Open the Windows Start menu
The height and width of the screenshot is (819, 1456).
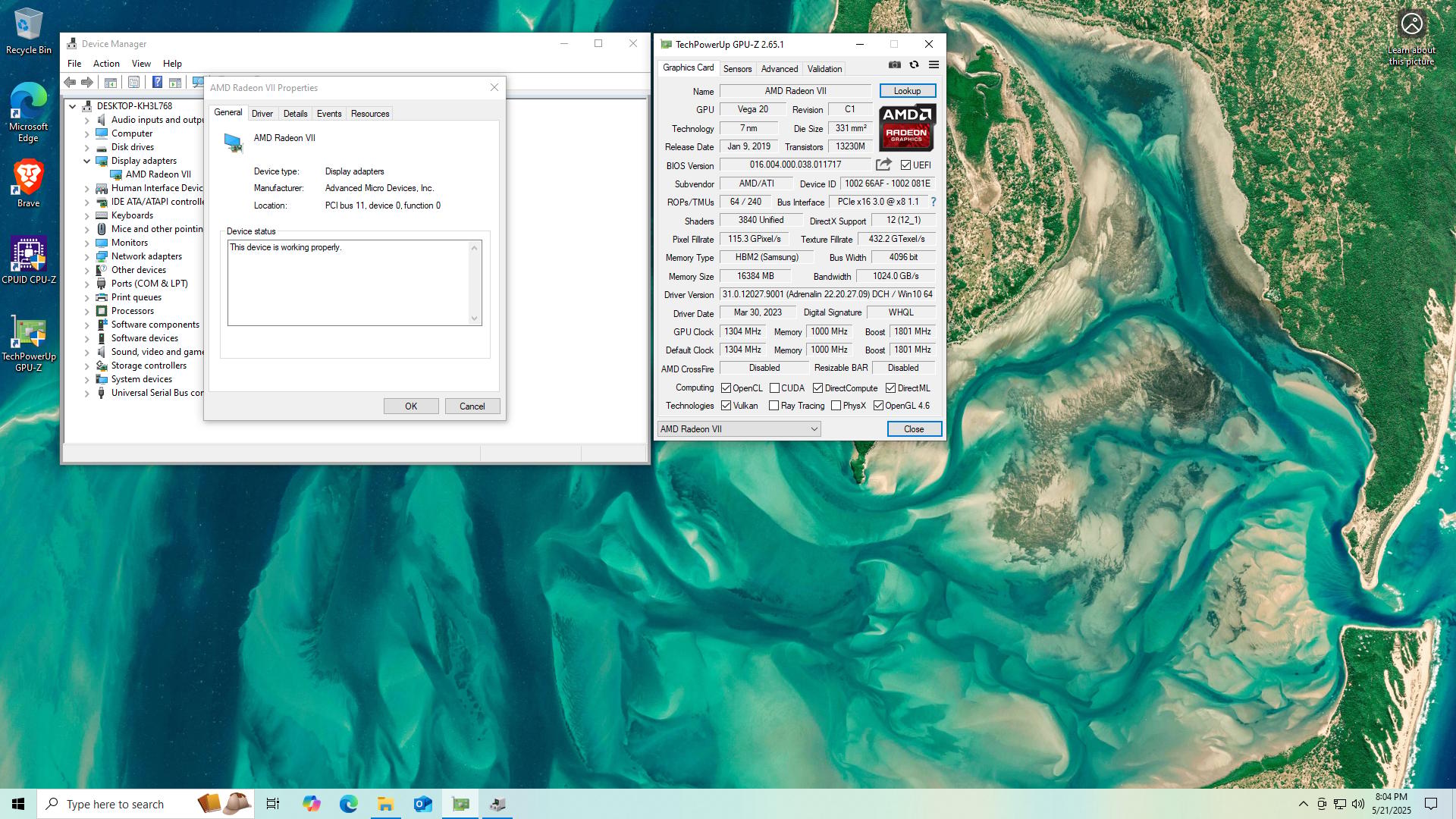coord(18,804)
